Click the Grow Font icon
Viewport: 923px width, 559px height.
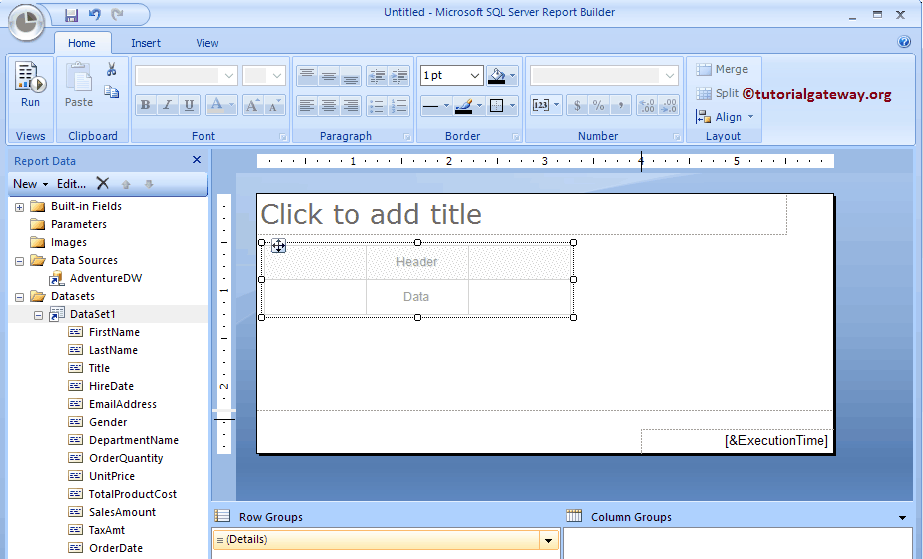tap(252, 105)
